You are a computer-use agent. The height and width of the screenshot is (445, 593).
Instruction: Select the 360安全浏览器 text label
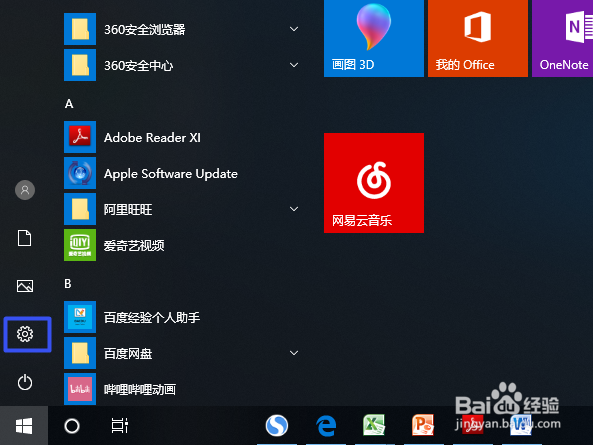145,29
